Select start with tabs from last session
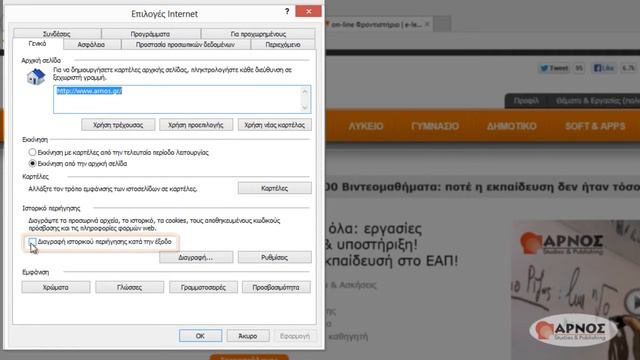Screen dimensions: 640x360 pos(32,152)
